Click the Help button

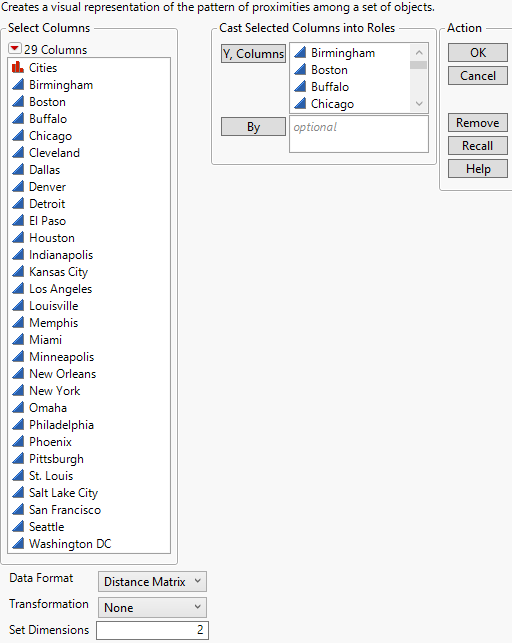coord(478,169)
